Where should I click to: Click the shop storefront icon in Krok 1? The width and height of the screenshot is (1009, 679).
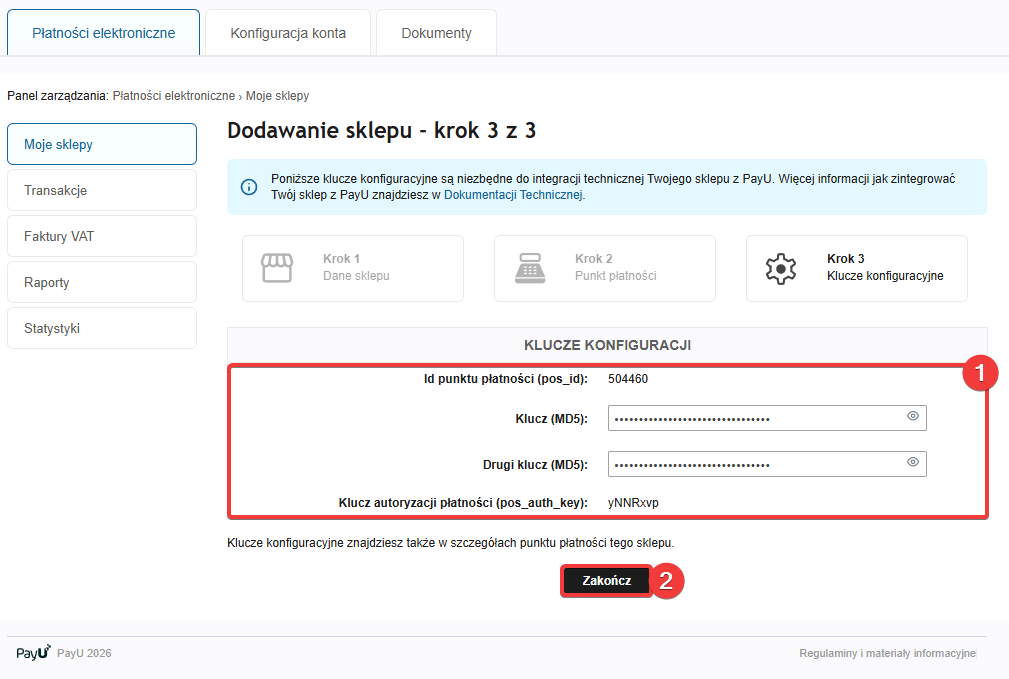tap(277, 268)
